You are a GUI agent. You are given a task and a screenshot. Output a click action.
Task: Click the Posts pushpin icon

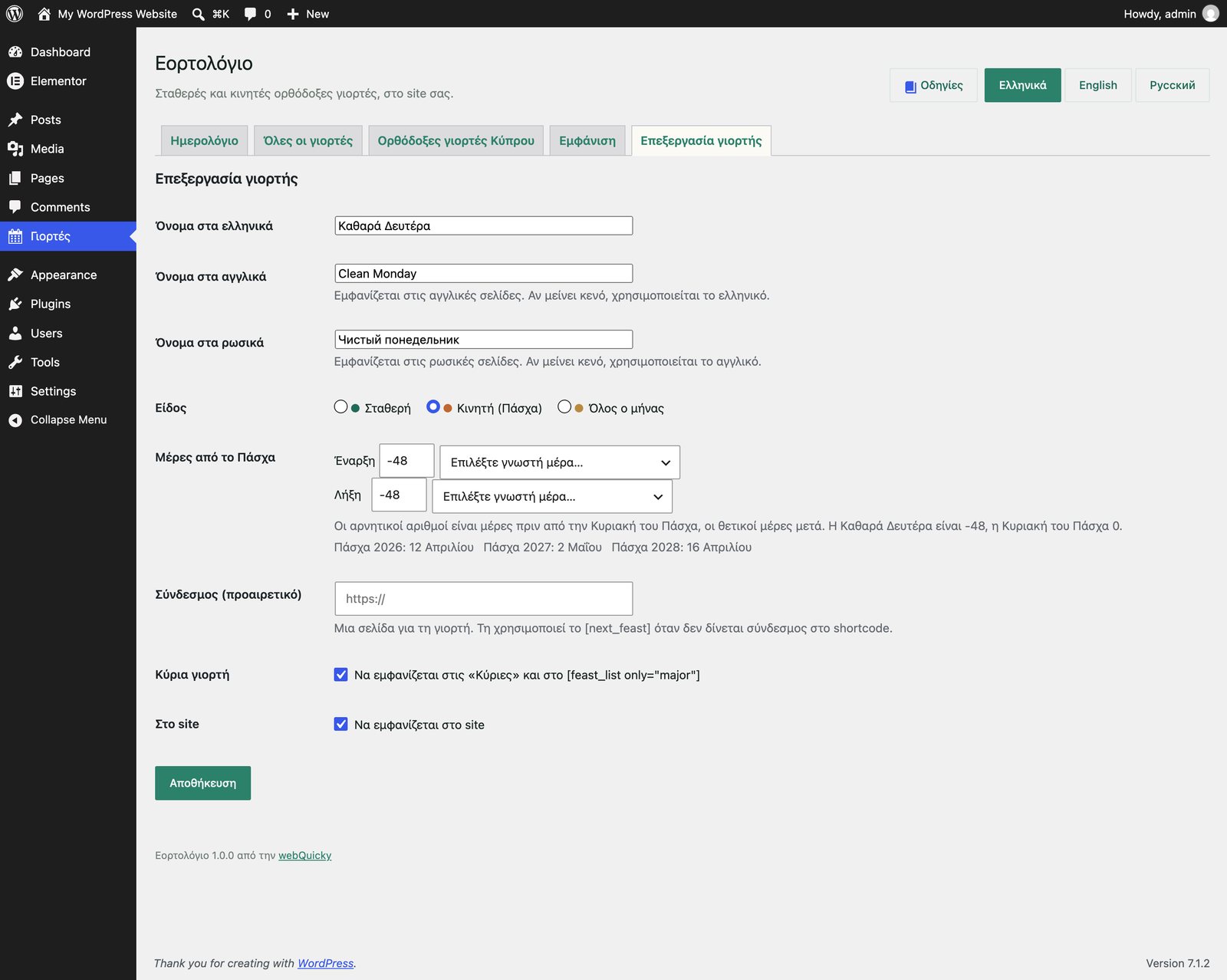pyautogui.click(x=15, y=120)
